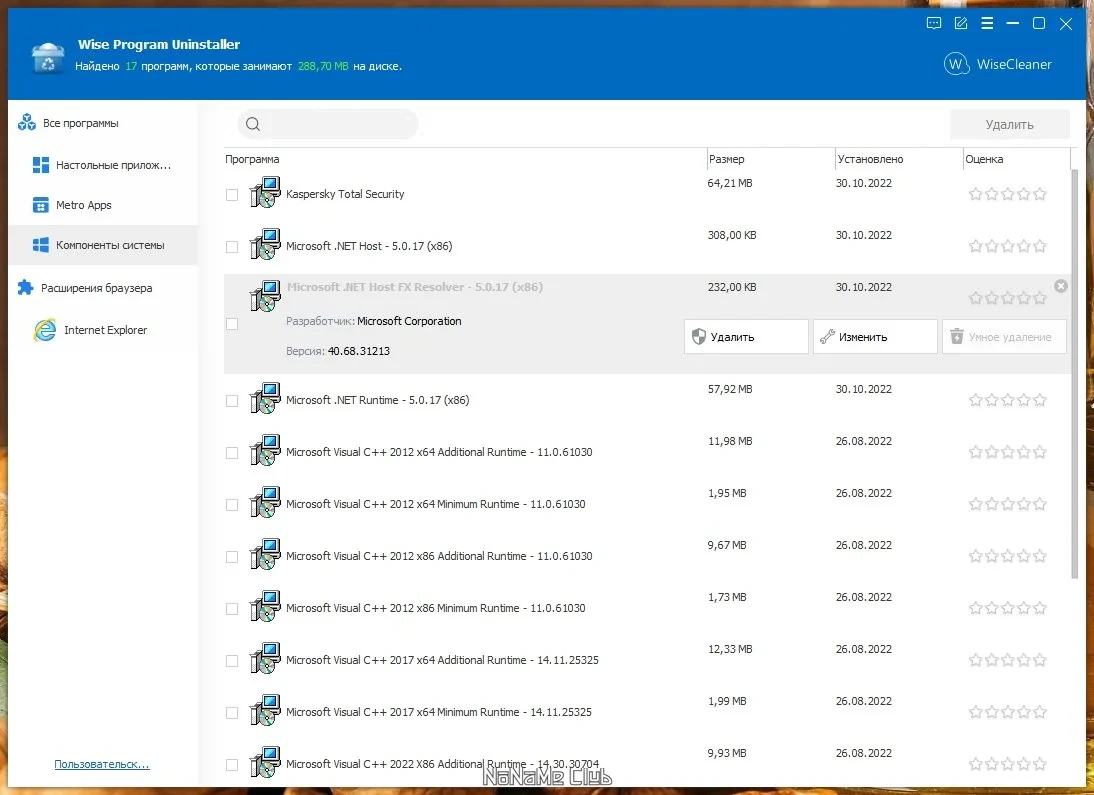The height and width of the screenshot is (795, 1094).
Task: Click the program list vertical scrollbar
Action: [x=1074, y=373]
